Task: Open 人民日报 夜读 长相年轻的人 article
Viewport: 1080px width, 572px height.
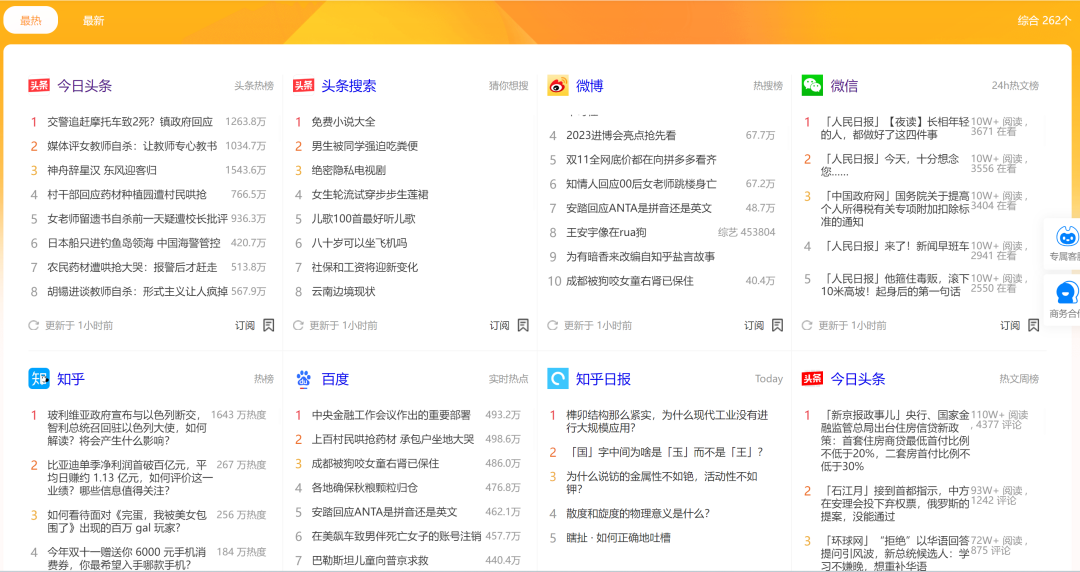Action: pos(894,128)
